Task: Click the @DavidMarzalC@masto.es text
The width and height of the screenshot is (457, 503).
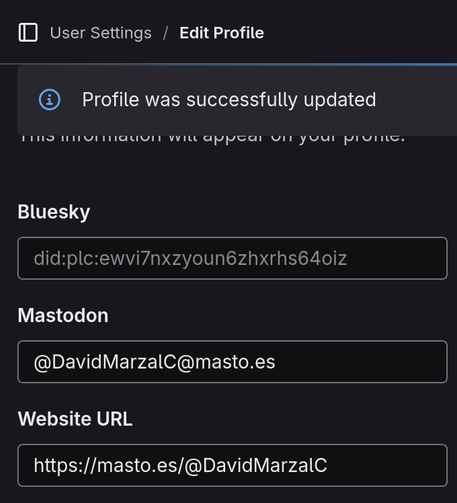Action: pos(154,362)
